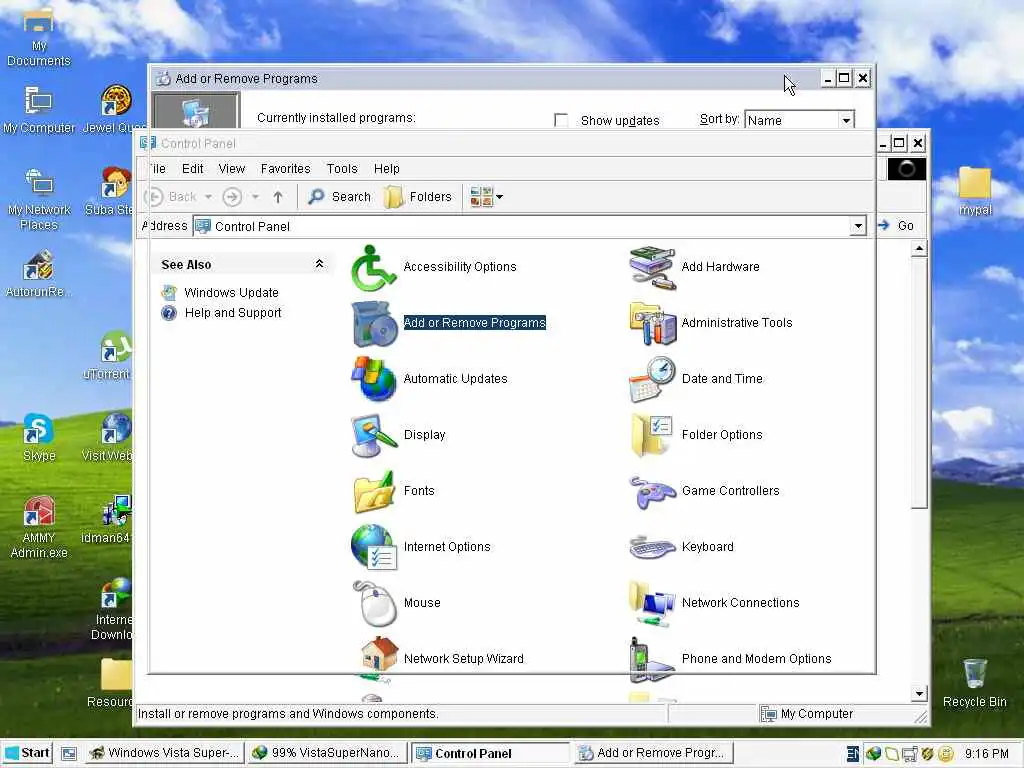Collapse the See Also panel
Viewport: 1024px width, 768px height.
pos(319,264)
